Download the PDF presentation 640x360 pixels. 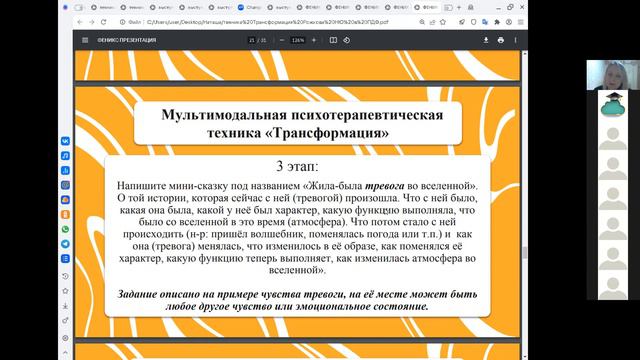coord(486,40)
